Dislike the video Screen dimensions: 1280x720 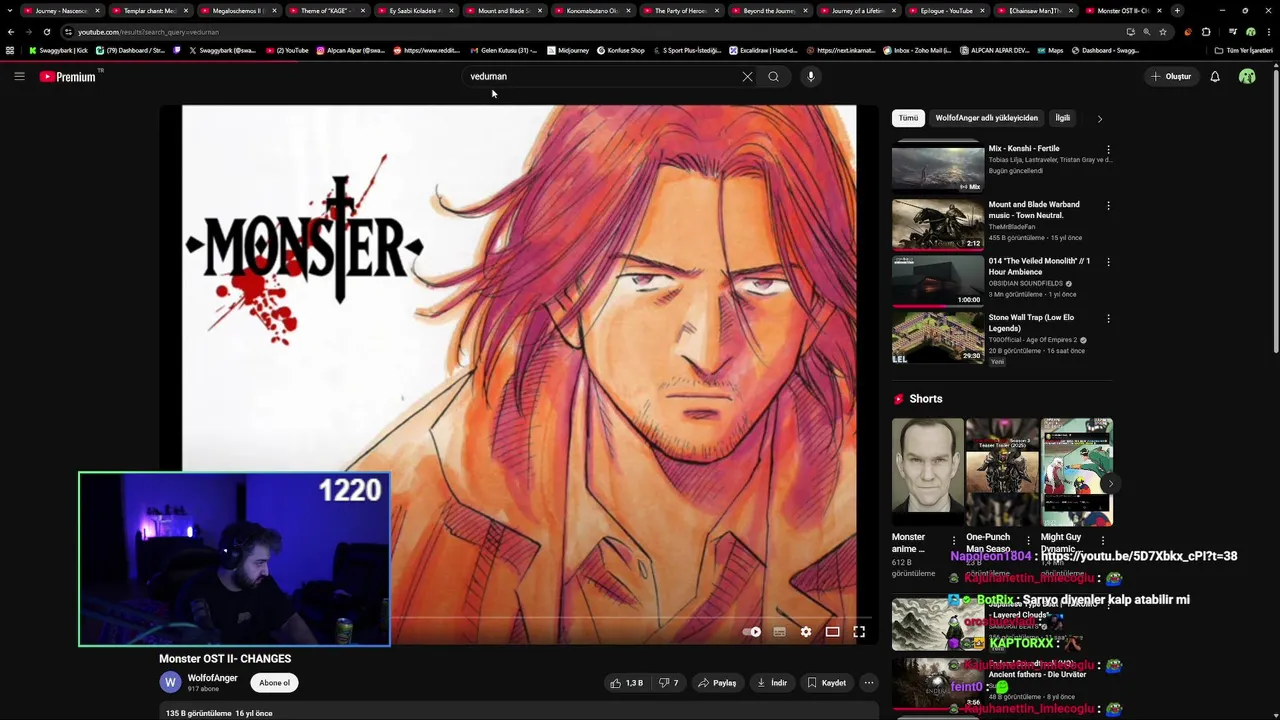click(668, 683)
